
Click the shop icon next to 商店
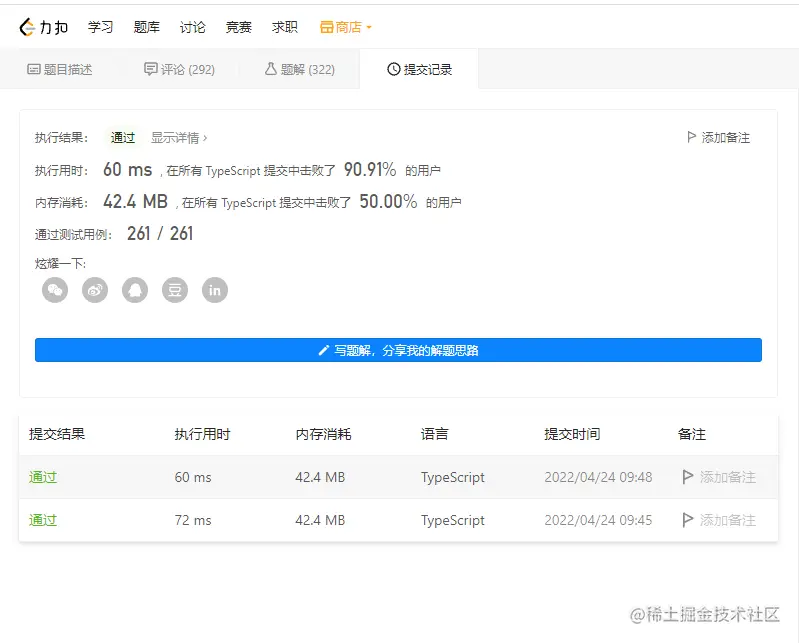(326, 27)
